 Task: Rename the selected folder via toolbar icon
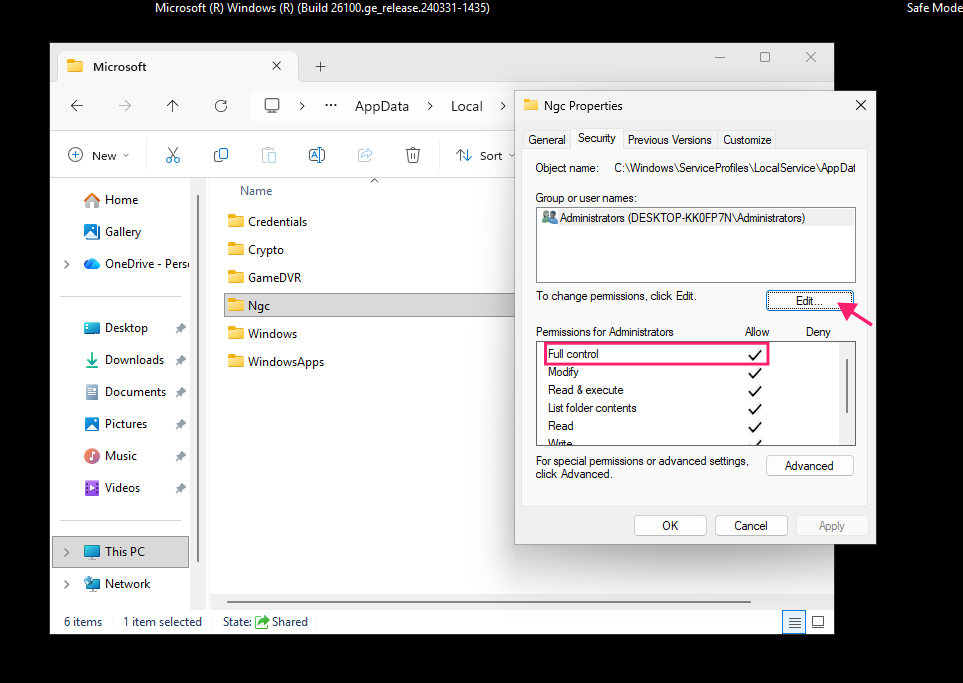[317, 155]
